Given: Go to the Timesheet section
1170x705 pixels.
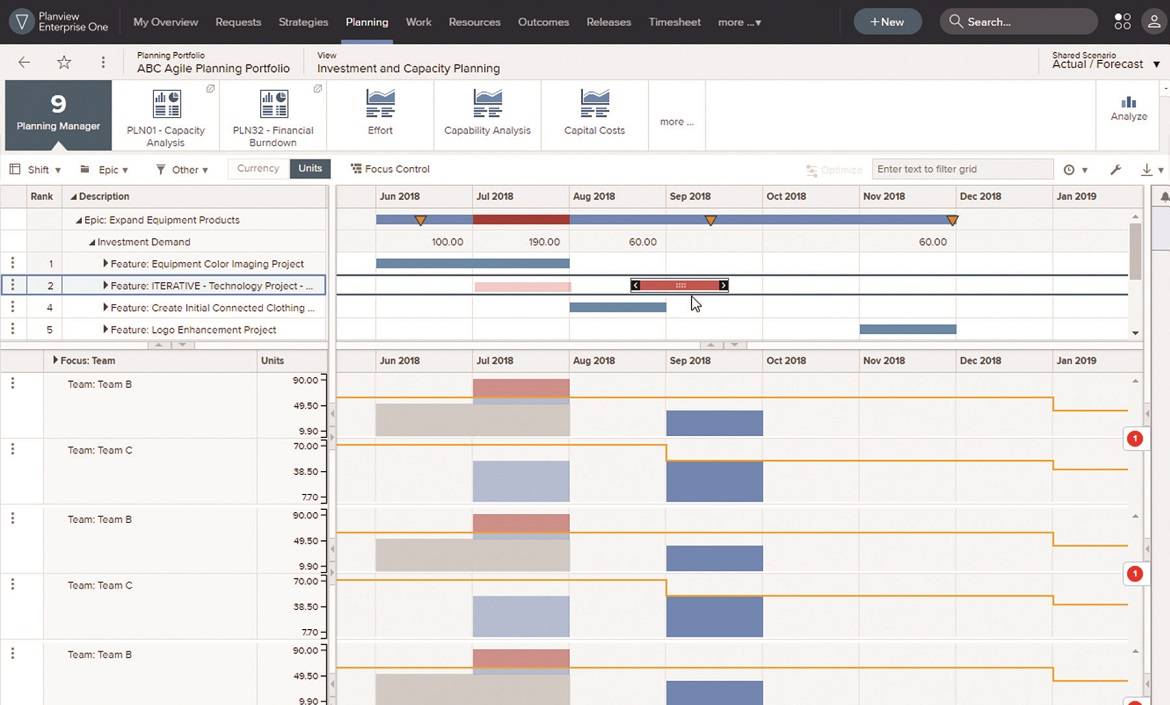Looking at the screenshot, I should click(674, 21).
